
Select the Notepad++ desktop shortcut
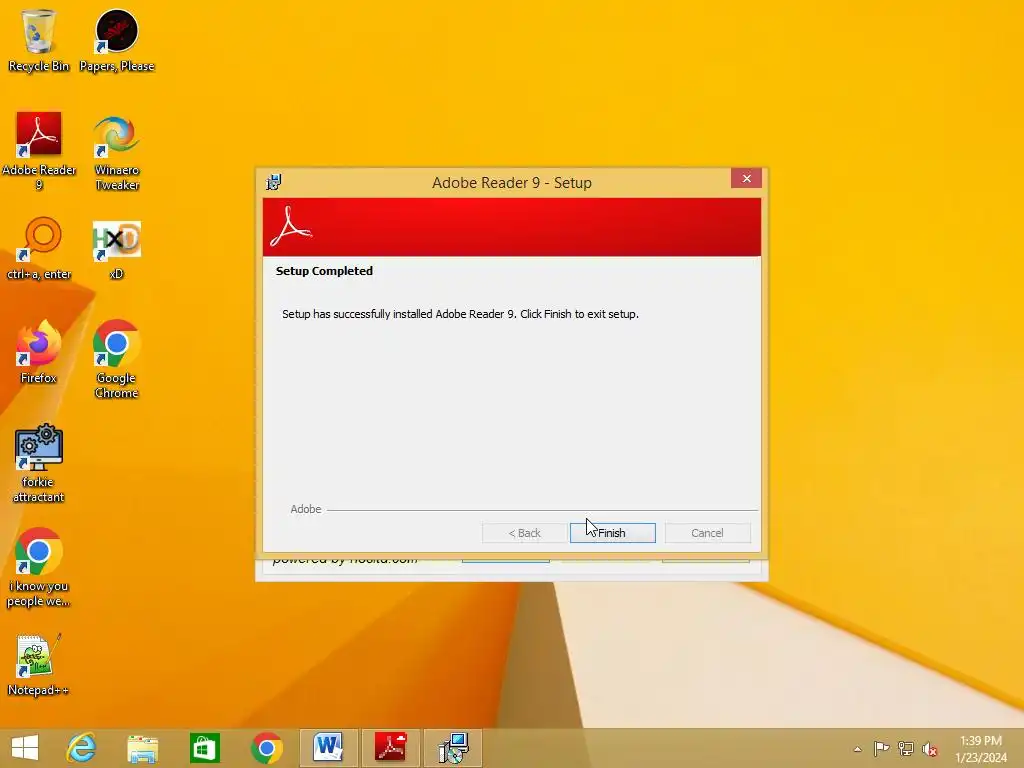pyautogui.click(x=38, y=664)
